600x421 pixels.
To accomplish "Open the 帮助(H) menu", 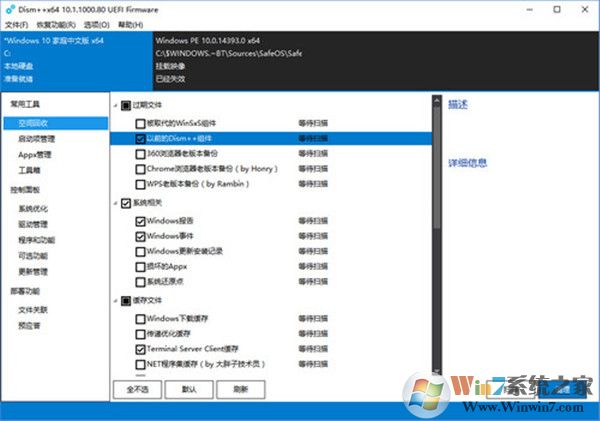I will tap(130, 25).
